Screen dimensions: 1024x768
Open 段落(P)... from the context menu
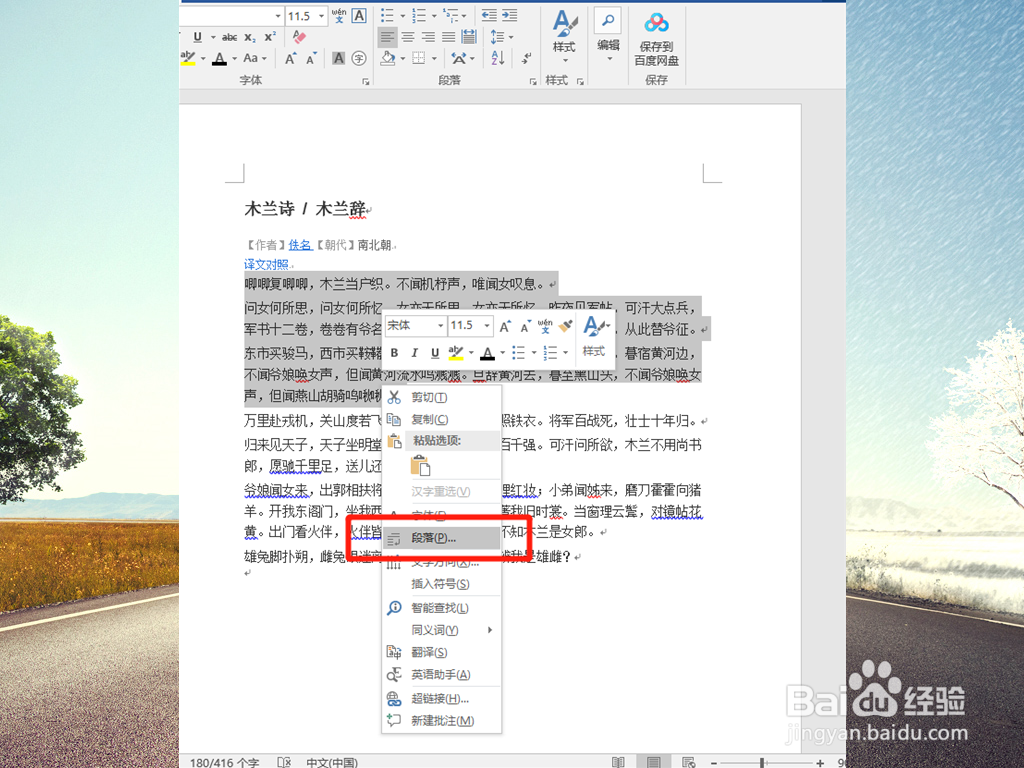pyautogui.click(x=441, y=538)
